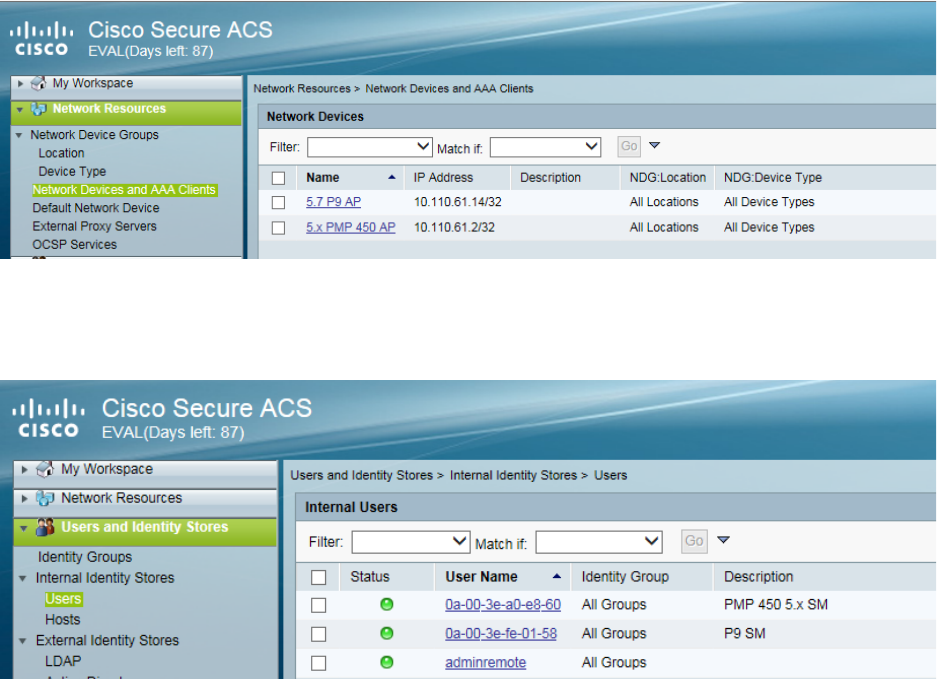
Task: Click green status icon for 0a-00-3e-a0-e8-60
Action: (x=387, y=604)
